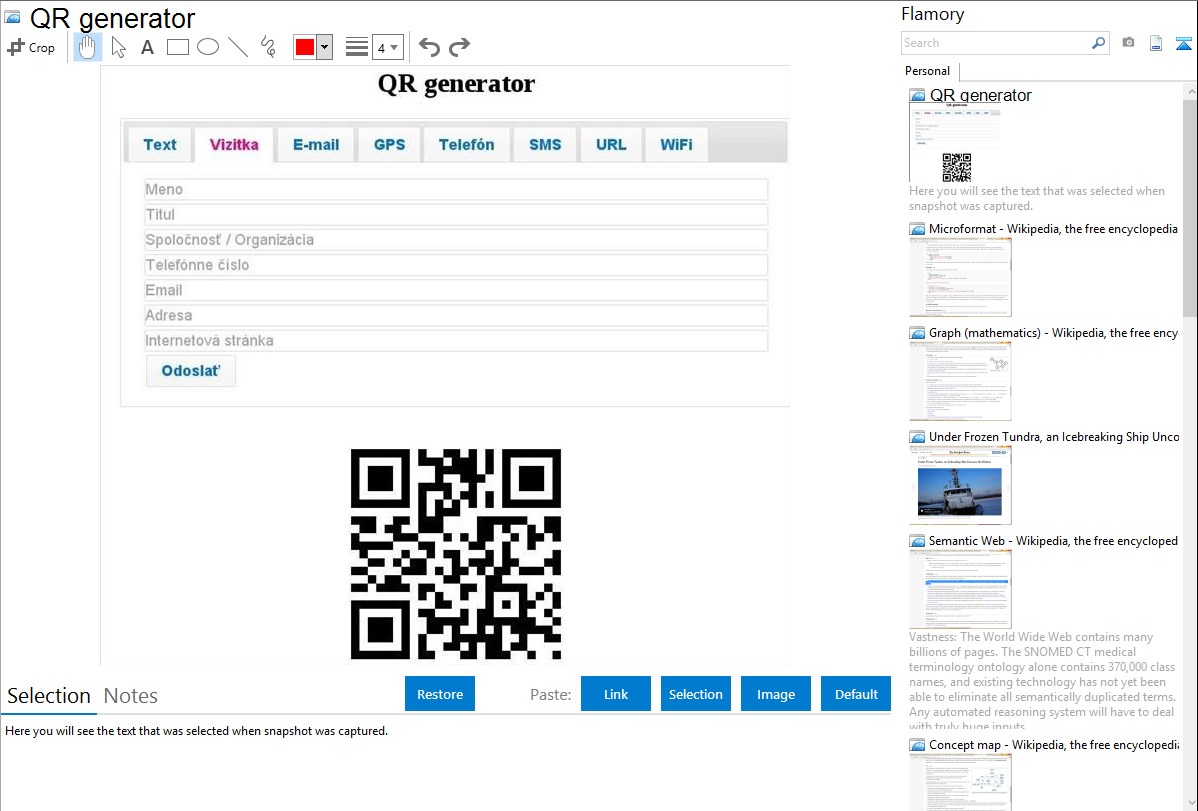Click the camera capture icon

click(x=1128, y=43)
